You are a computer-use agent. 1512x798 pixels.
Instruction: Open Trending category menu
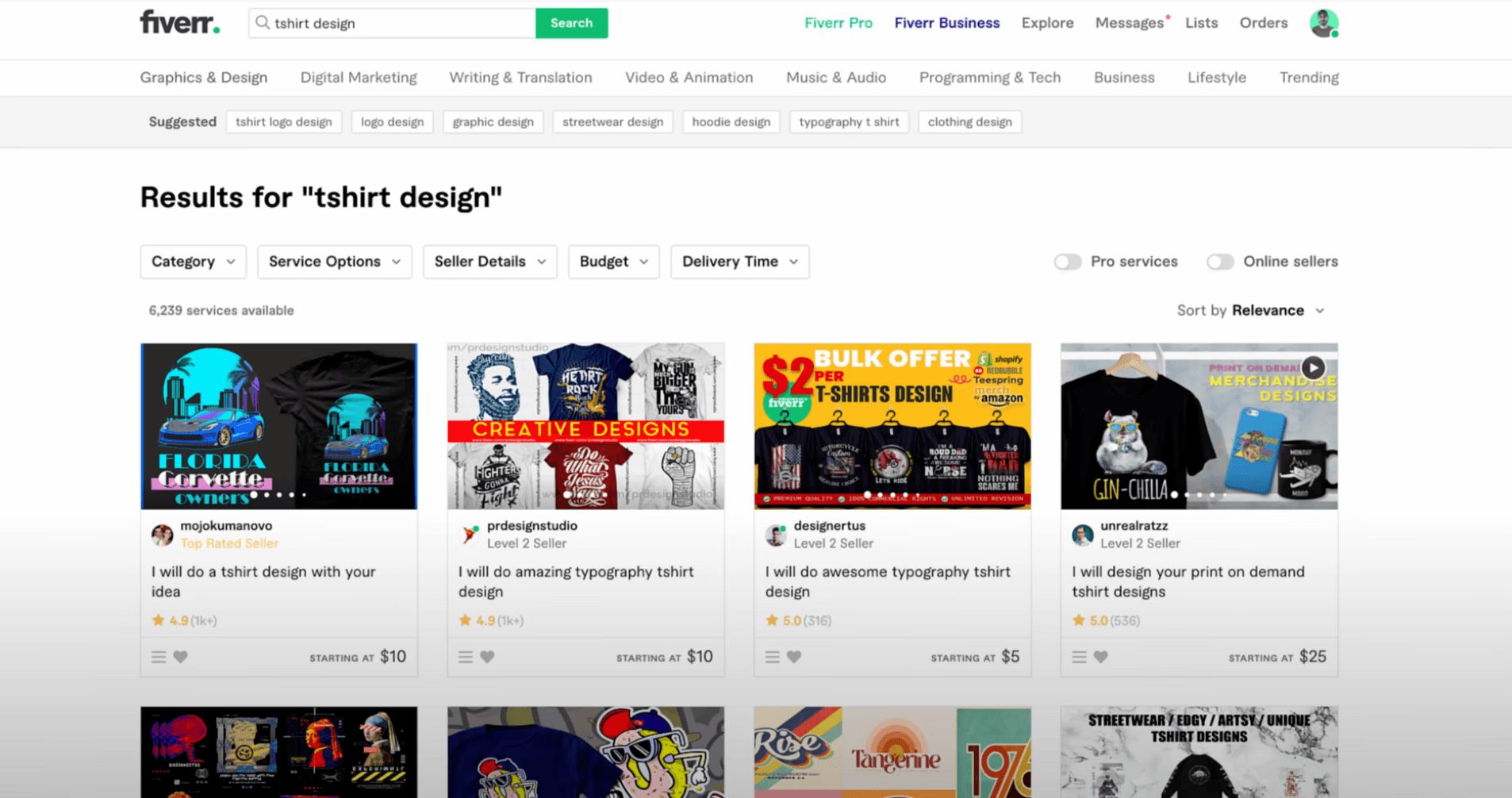(x=1309, y=78)
